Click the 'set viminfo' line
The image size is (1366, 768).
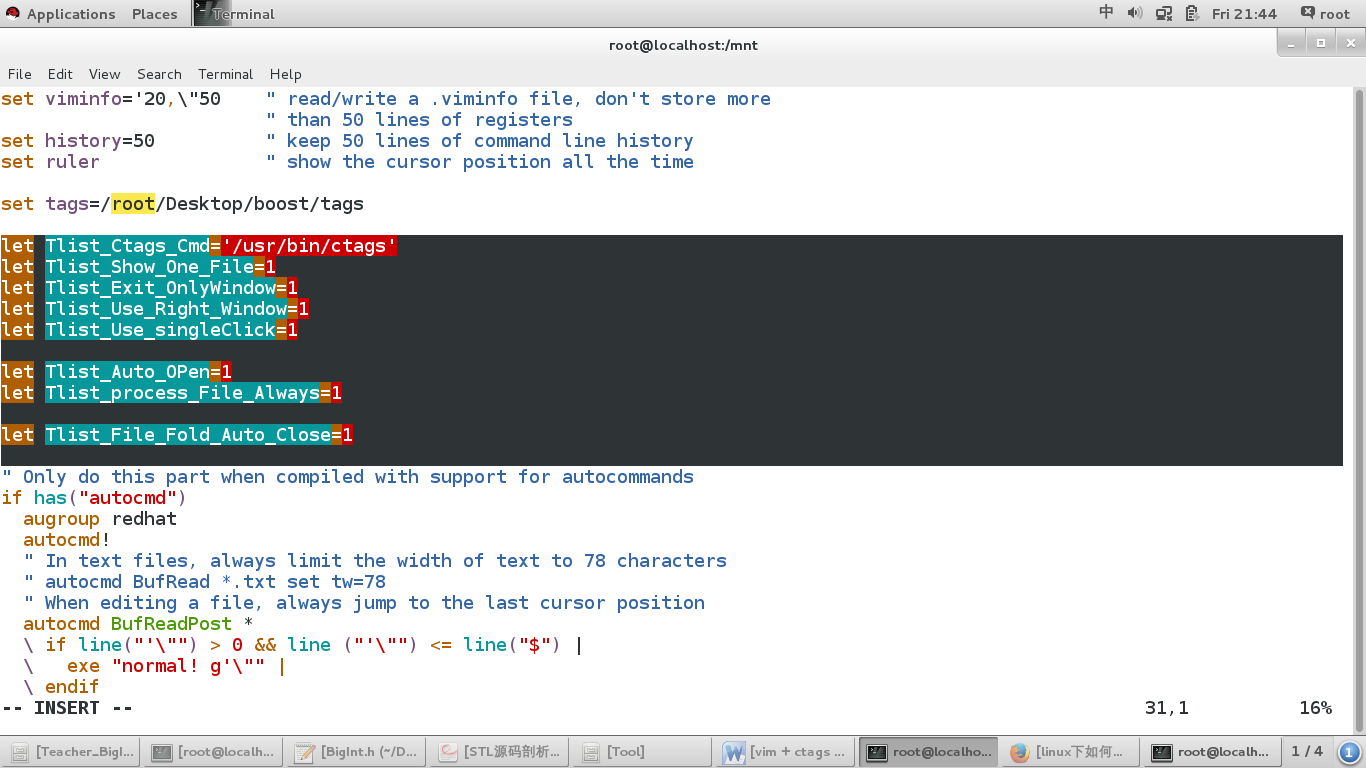point(386,99)
